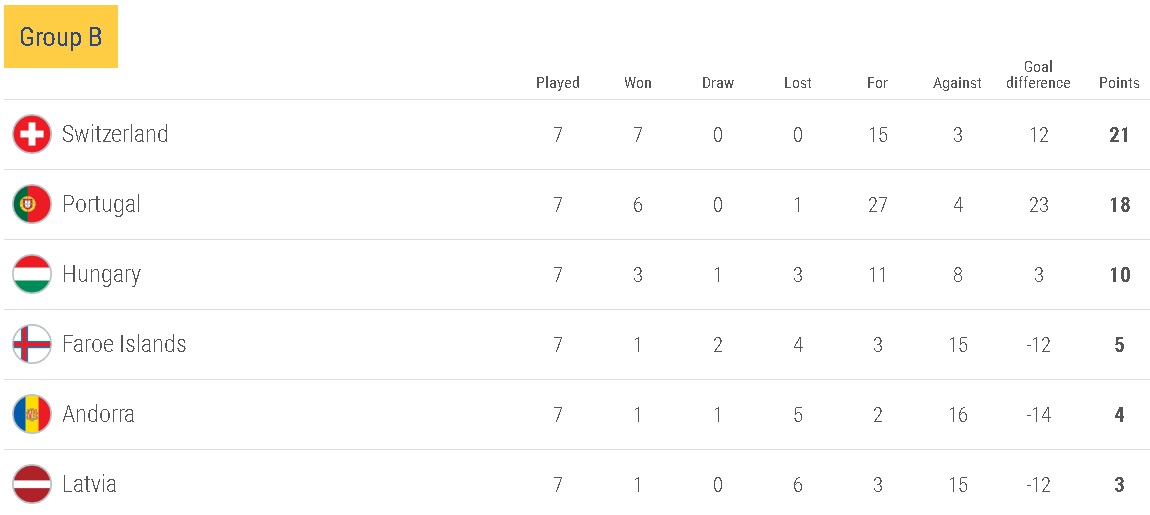Click the Goal difference column header
The image size is (1150, 515).
1038,75
